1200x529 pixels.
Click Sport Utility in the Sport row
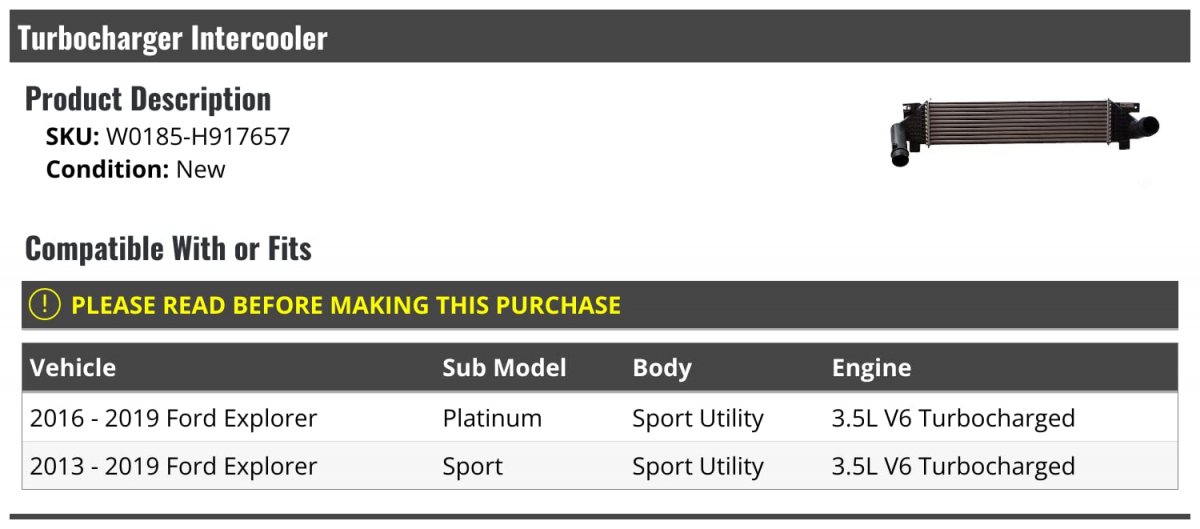tap(698, 466)
